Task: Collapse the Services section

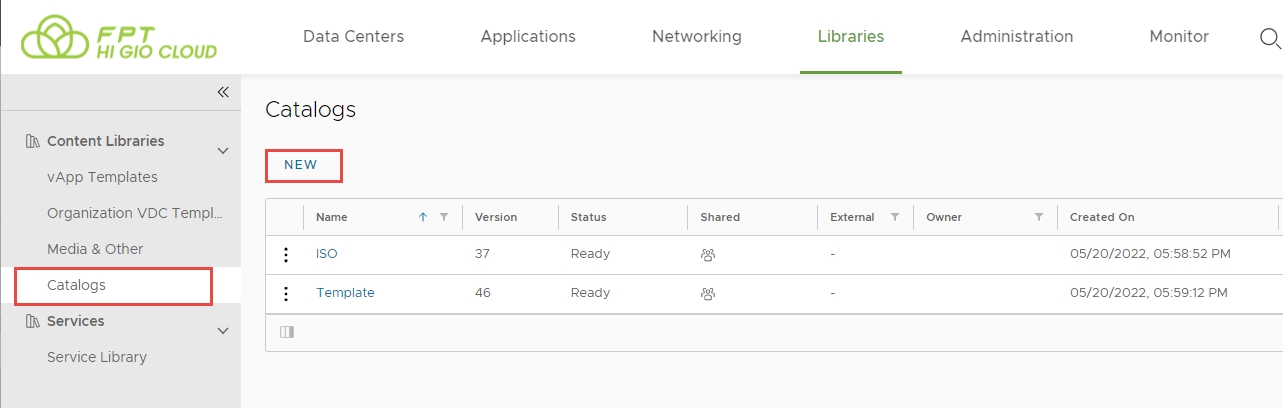Action: tap(223, 330)
